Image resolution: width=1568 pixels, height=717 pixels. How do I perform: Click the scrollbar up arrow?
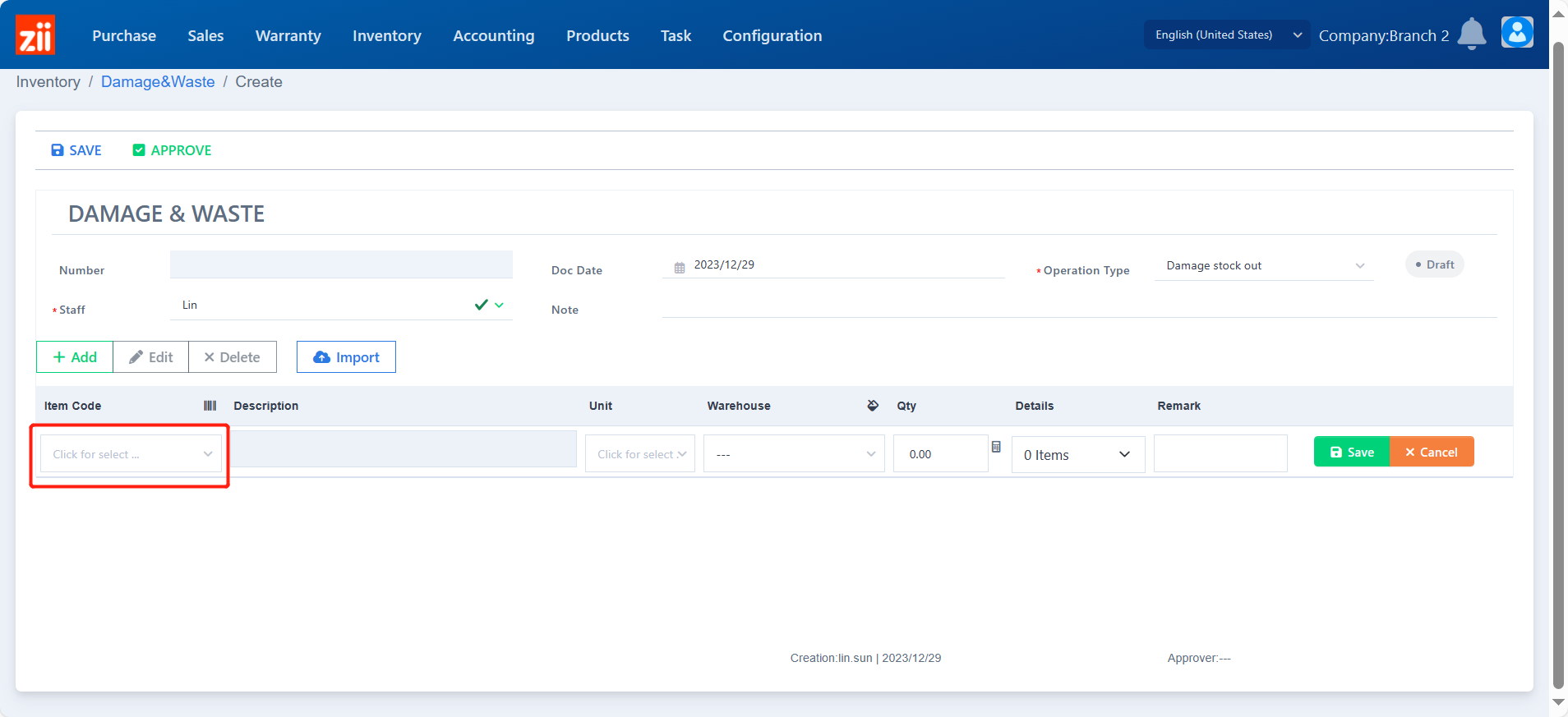click(1558, 14)
